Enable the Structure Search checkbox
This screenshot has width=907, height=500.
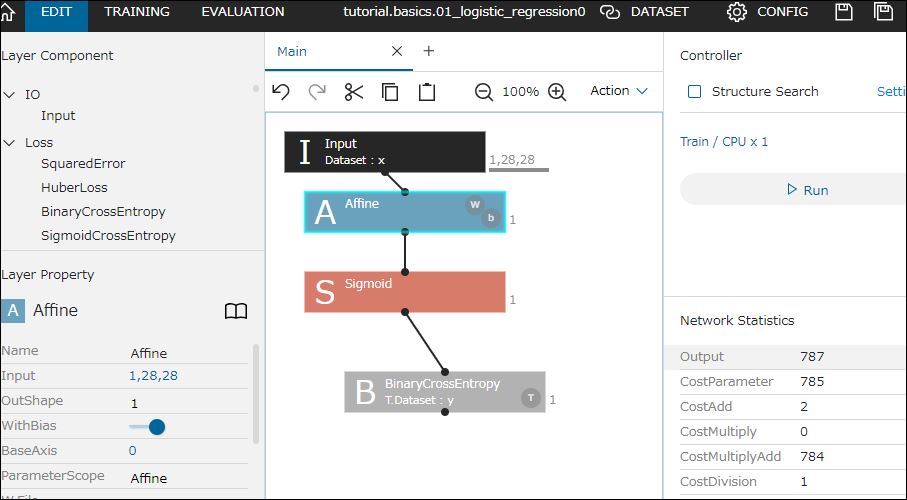pyautogui.click(x=694, y=91)
